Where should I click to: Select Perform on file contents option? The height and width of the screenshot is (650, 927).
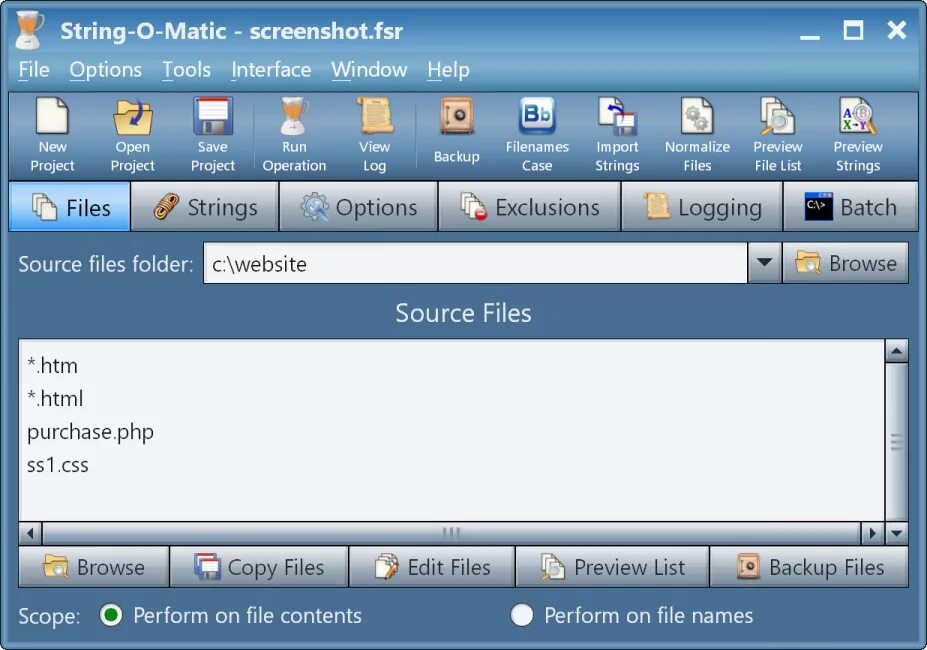[x=231, y=615]
